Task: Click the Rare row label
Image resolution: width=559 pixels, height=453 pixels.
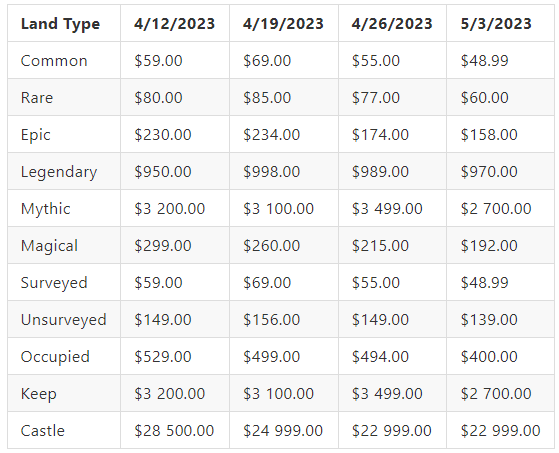Action: (x=37, y=98)
